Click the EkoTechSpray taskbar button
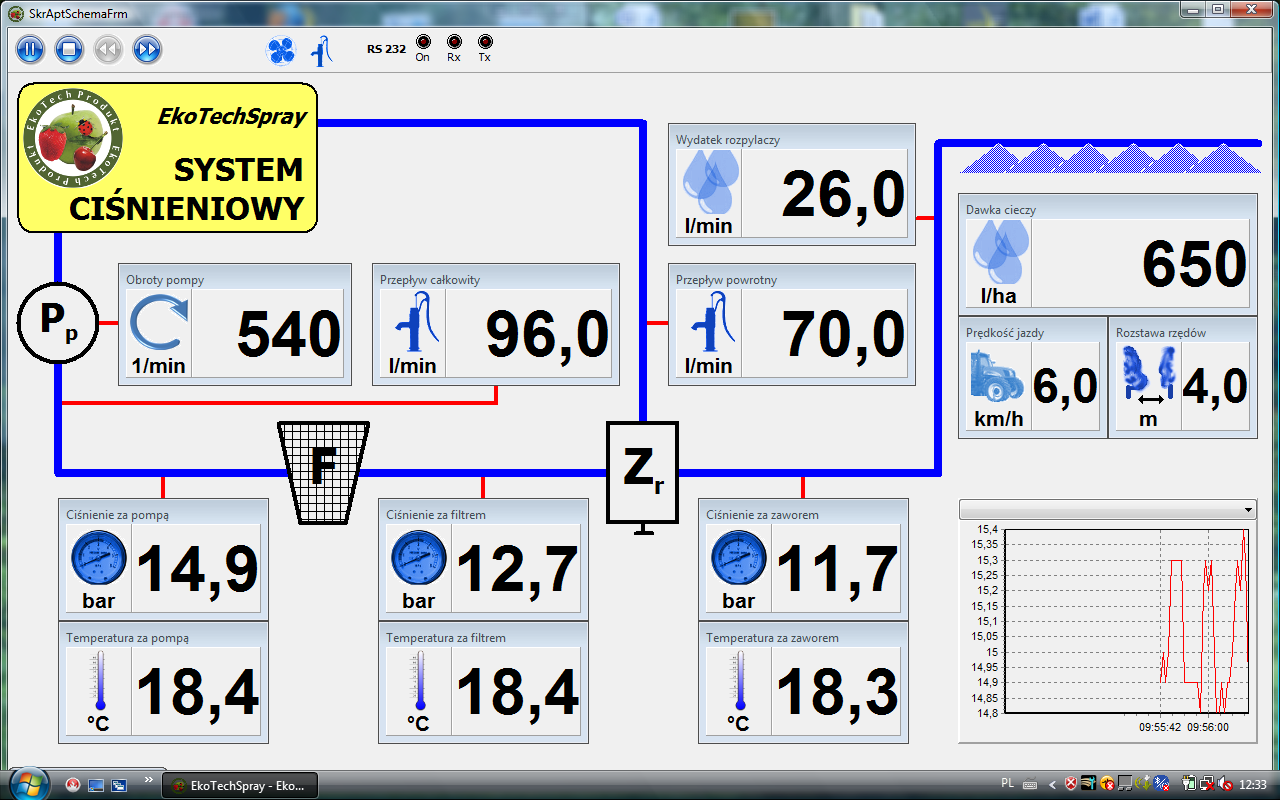1280x800 pixels. [240, 785]
